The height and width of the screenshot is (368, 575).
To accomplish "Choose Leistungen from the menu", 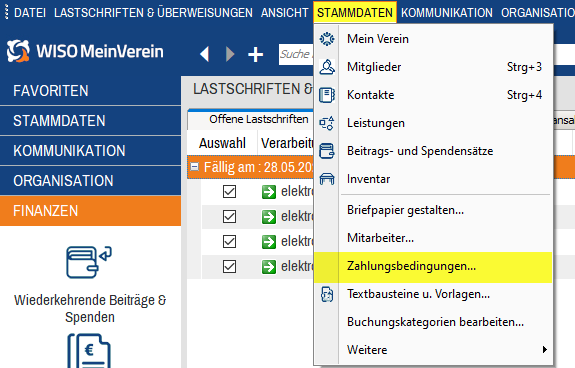I will [433, 123].
